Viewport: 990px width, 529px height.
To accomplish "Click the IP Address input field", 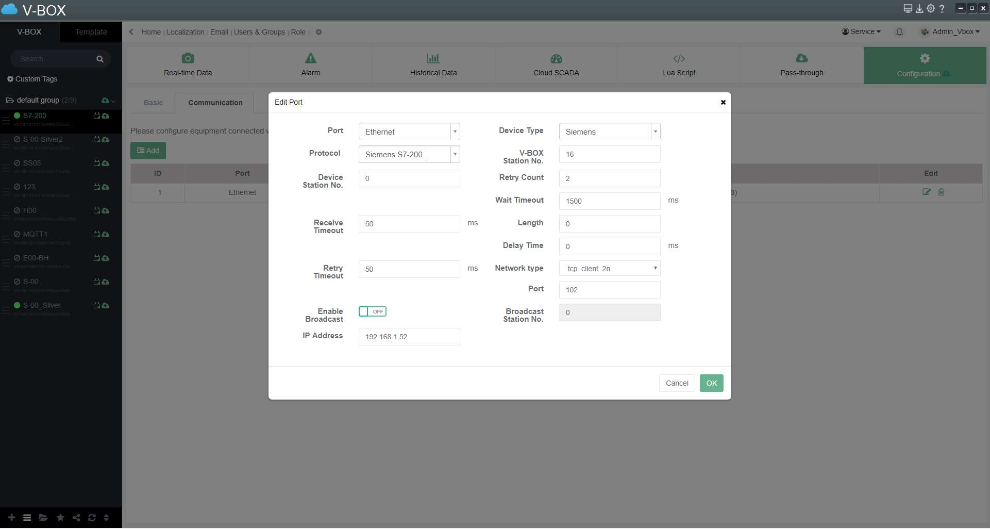I will coord(409,337).
